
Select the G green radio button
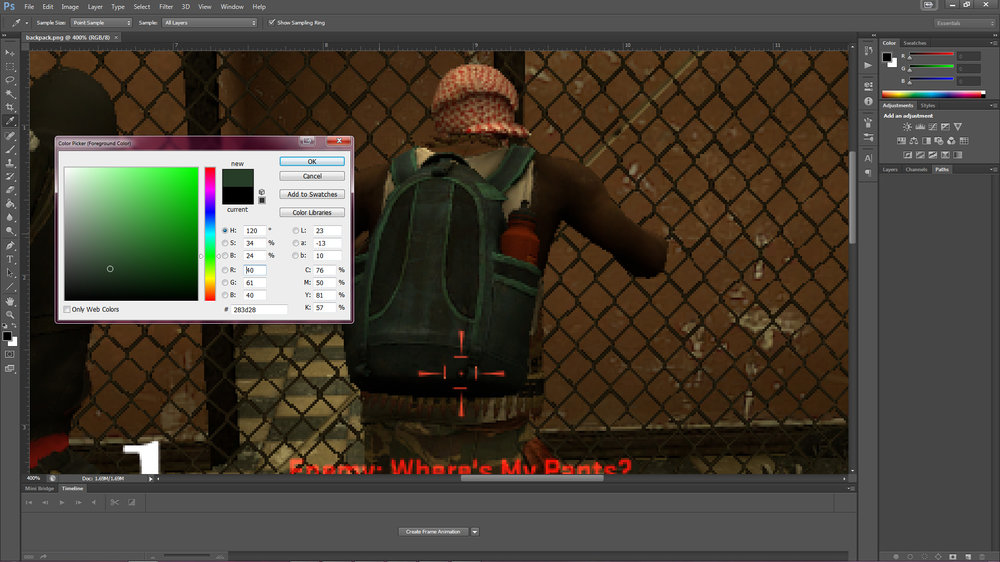(224, 283)
